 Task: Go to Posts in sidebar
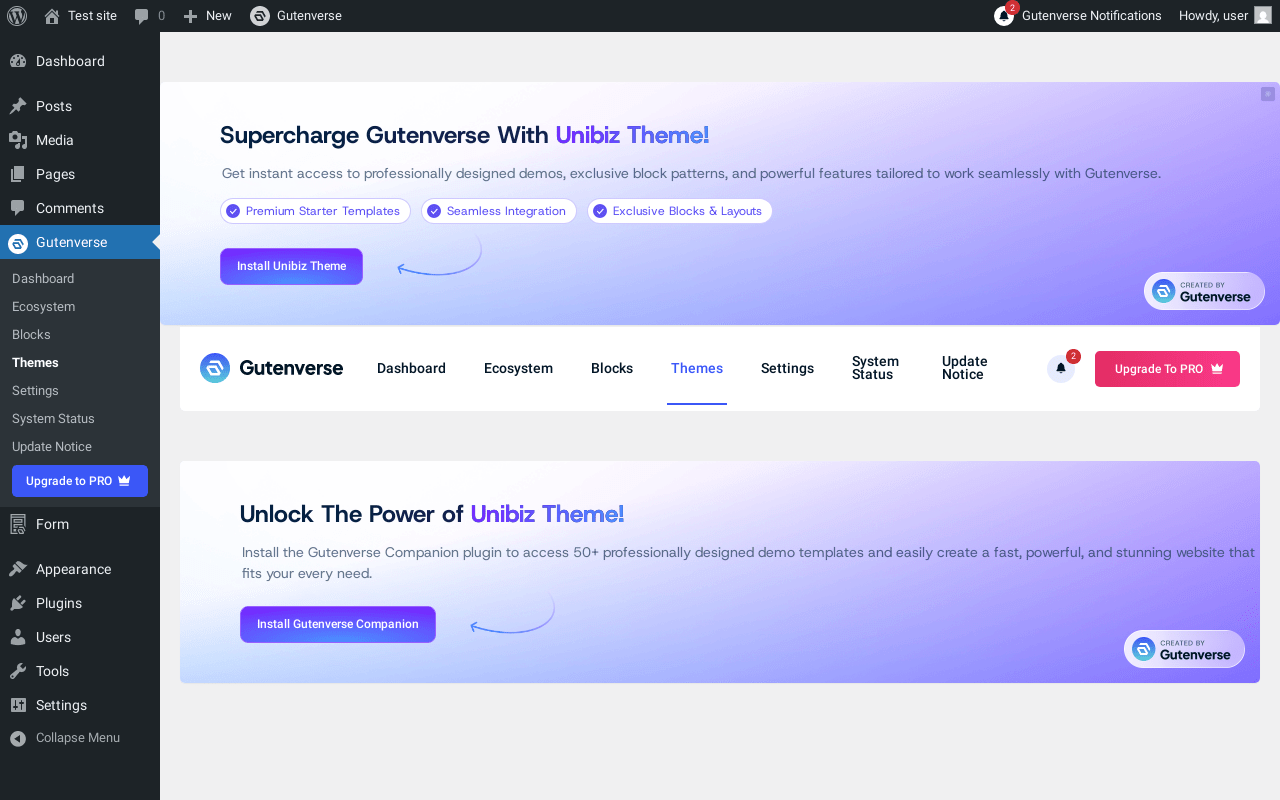[x=80, y=106]
